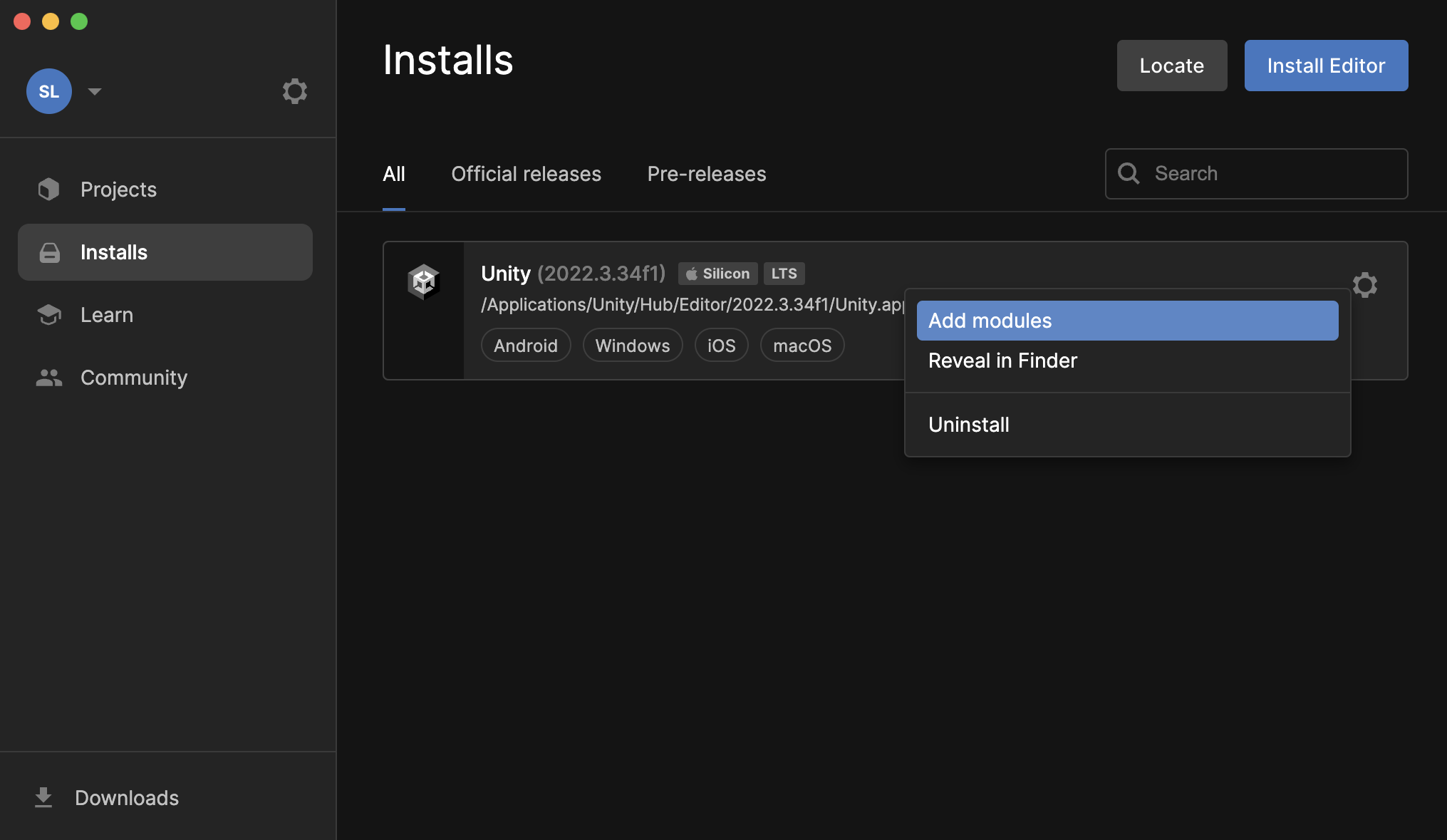
Task: Open preferences gear in sidebar header
Action: pyautogui.click(x=294, y=91)
